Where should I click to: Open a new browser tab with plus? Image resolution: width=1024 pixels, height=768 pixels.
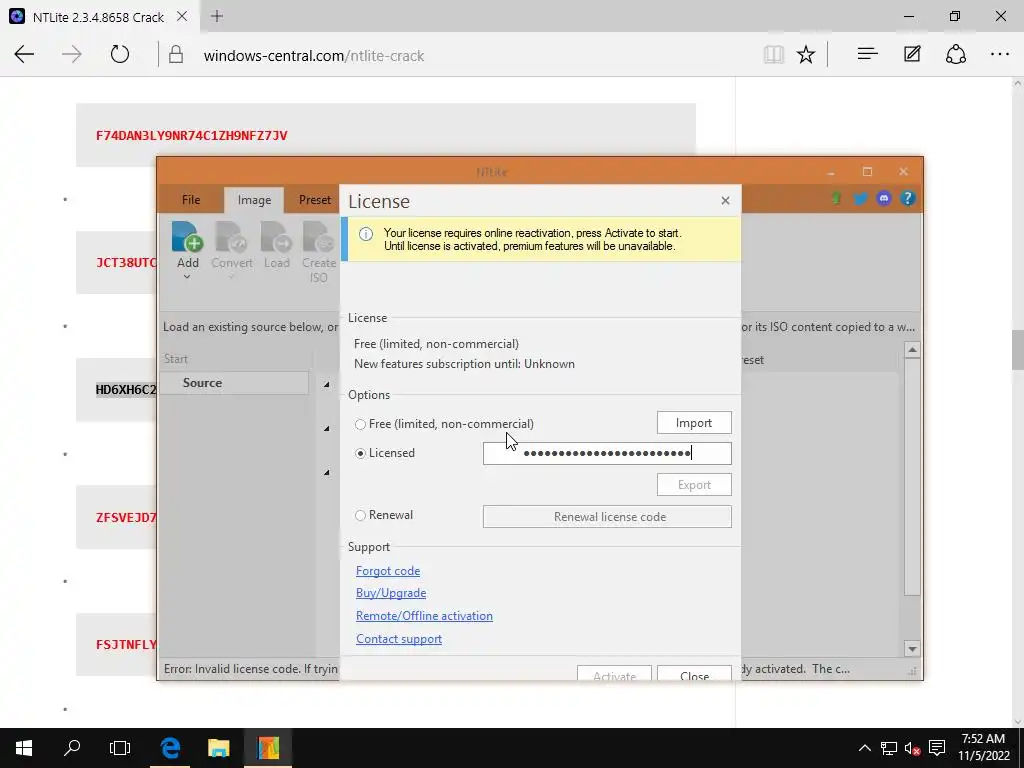(217, 16)
